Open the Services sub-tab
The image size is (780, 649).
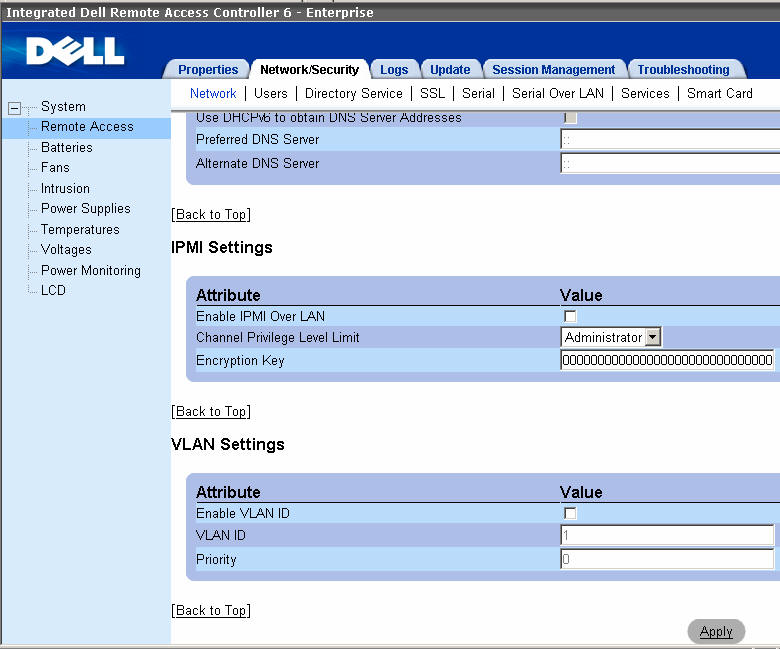pyautogui.click(x=645, y=93)
